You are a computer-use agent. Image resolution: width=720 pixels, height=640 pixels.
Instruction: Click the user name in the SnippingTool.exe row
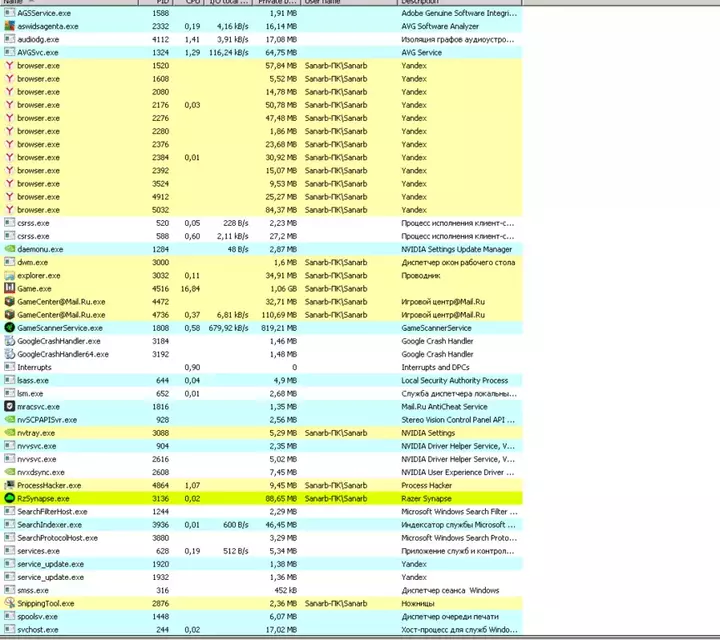[x=336, y=603]
